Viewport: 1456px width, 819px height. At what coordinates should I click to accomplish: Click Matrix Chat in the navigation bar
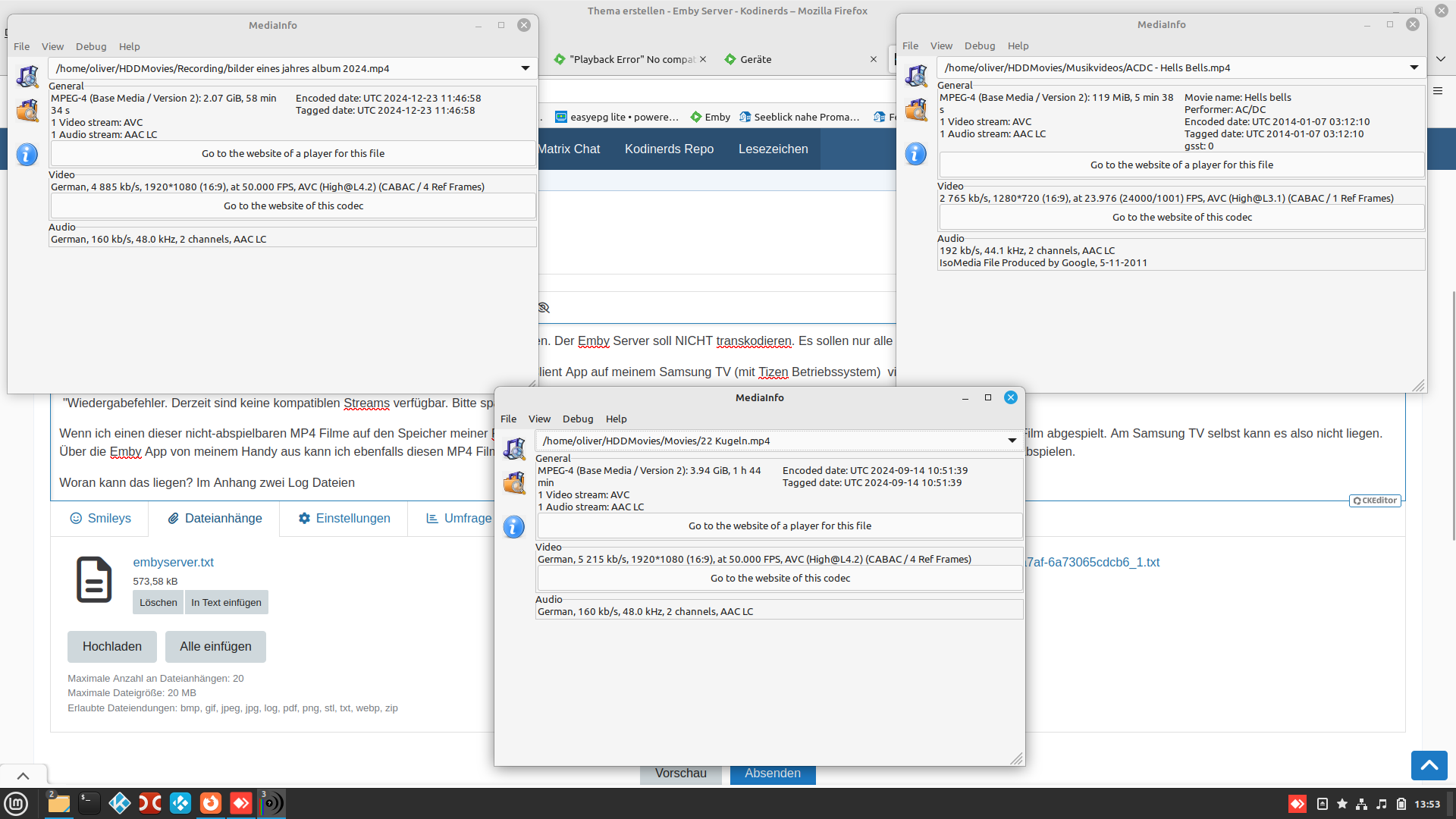tap(569, 149)
